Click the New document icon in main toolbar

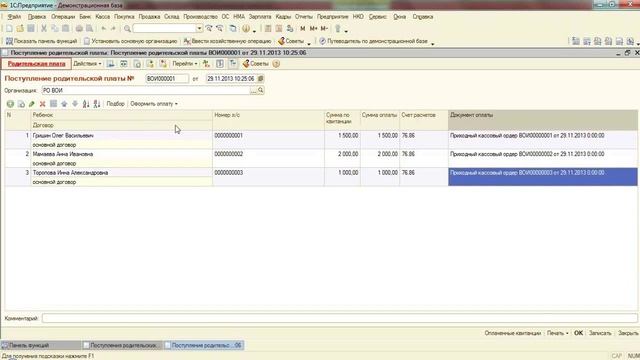click(x=9, y=29)
